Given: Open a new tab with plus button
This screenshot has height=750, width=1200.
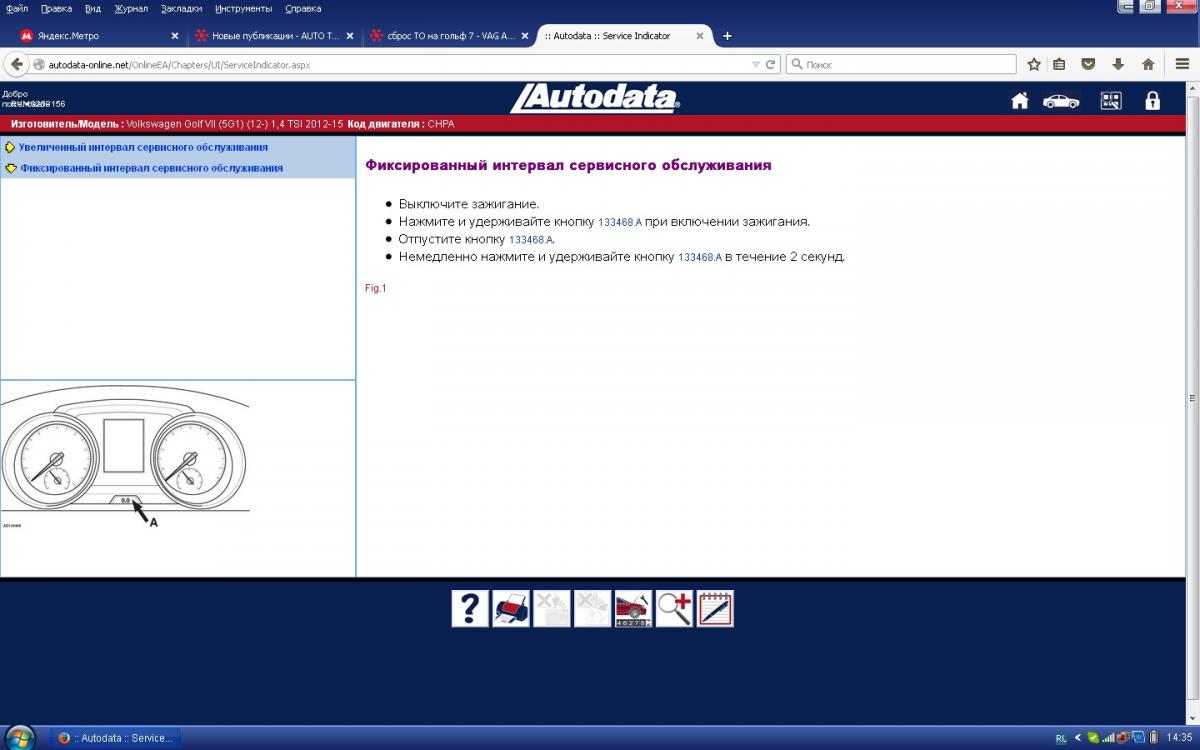Looking at the screenshot, I should pyautogui.click(x=727, y=36).
